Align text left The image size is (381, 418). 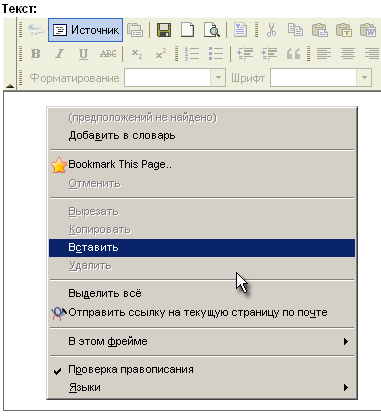[323, 54]
